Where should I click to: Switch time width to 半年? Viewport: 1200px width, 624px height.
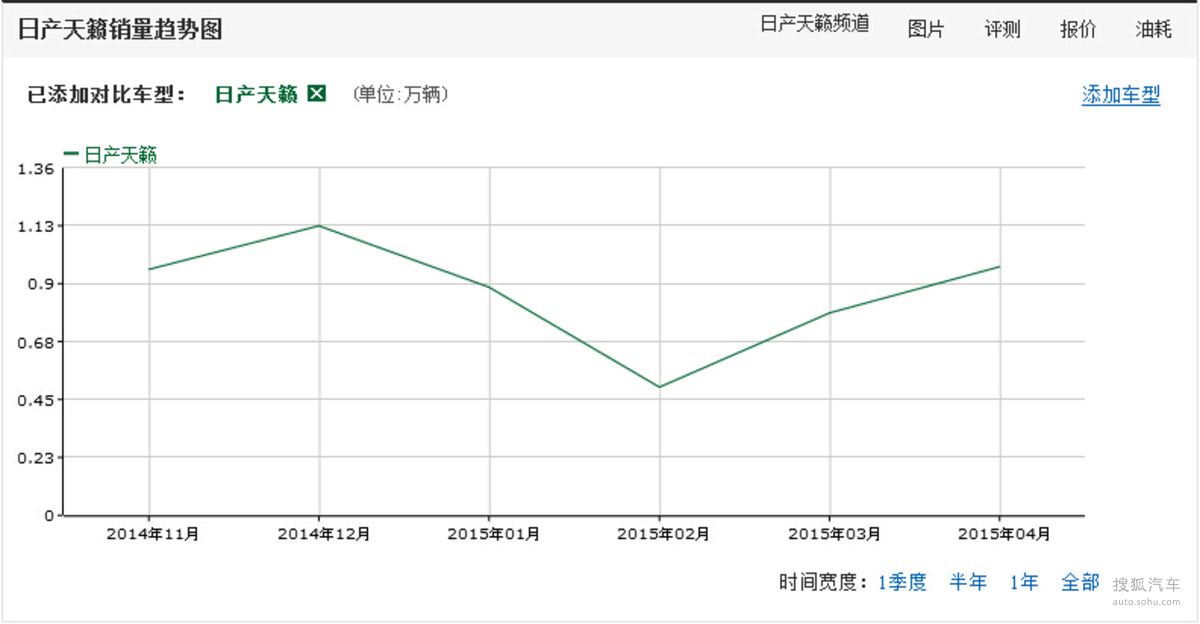point(968,582)
